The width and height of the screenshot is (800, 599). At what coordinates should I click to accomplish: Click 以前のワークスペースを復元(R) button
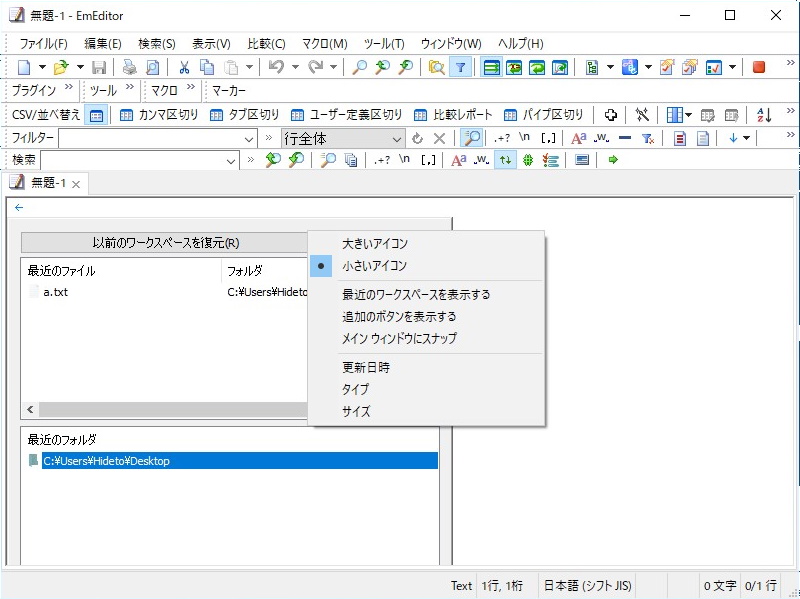pos(165,243)
